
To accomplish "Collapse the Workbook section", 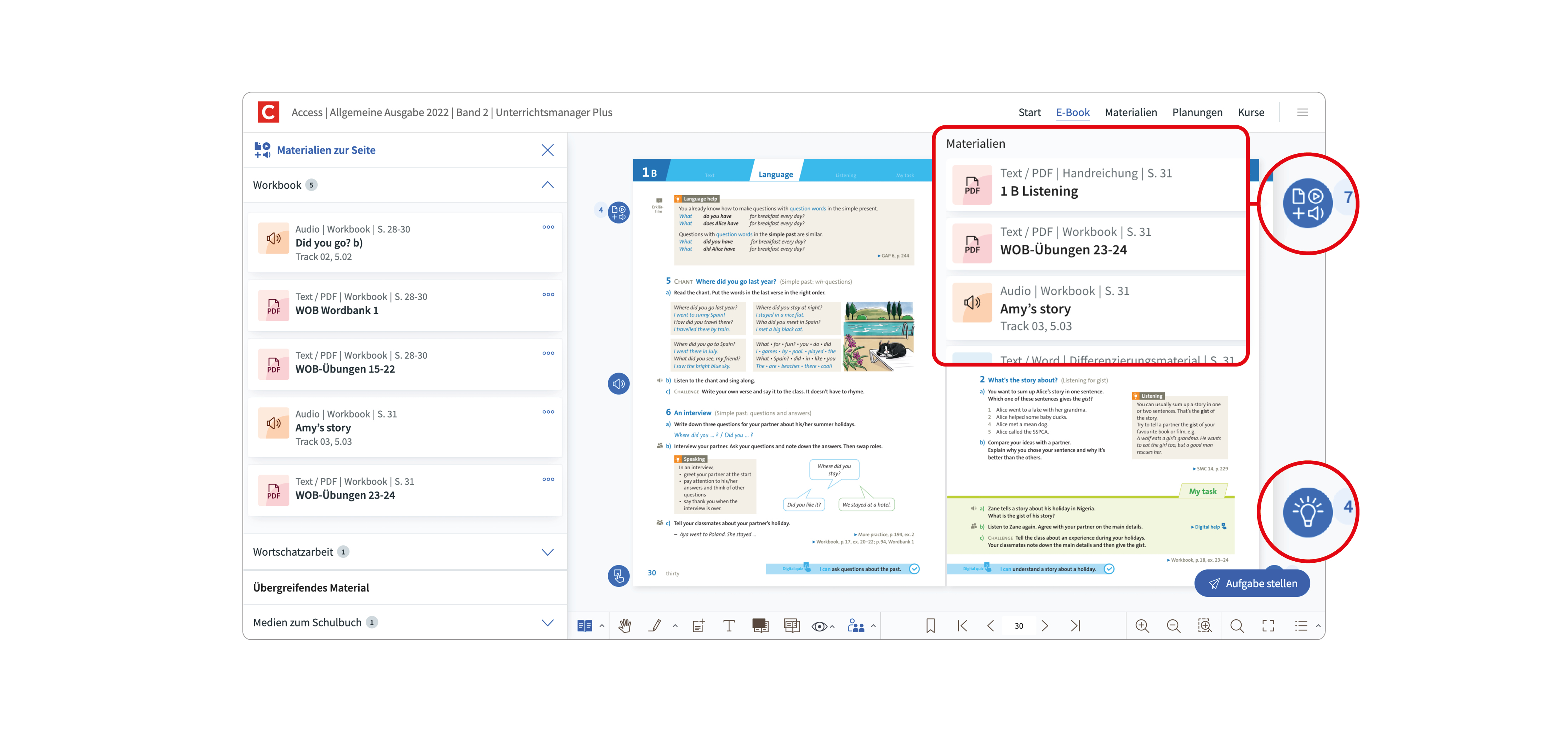I will click(547, 185).
